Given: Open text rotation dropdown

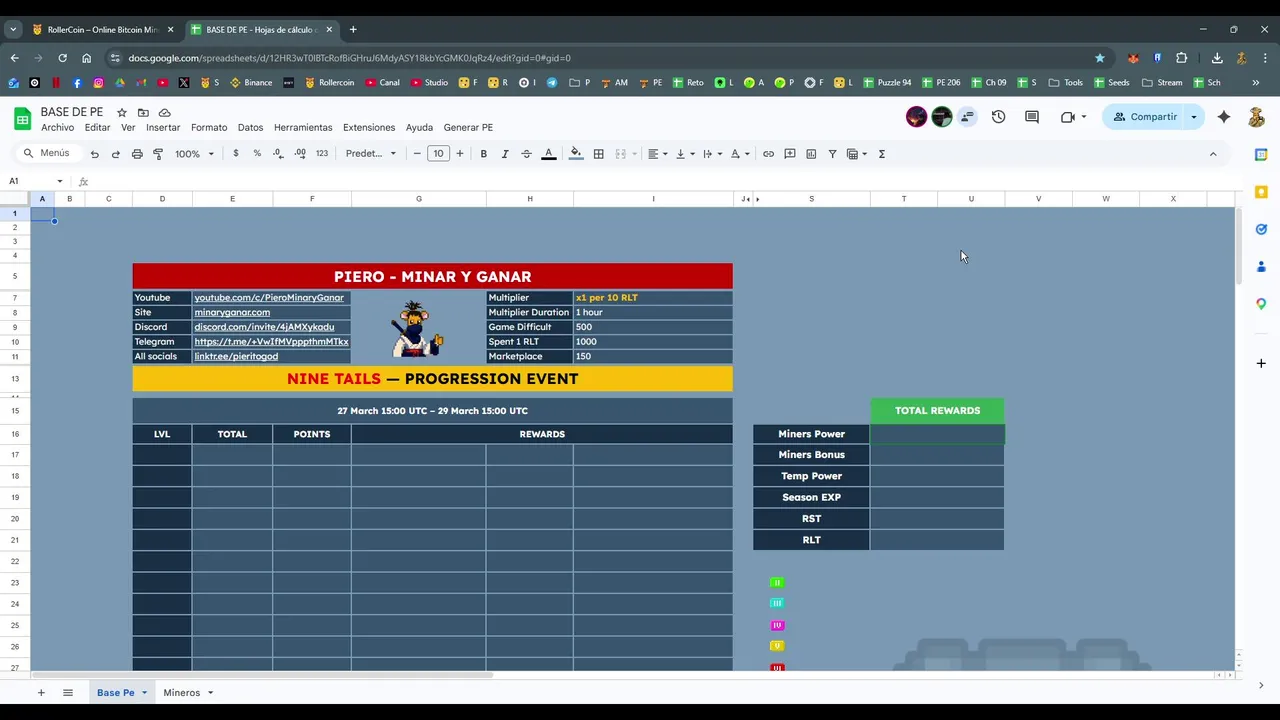Looking at the screenshot, I should pyautogui.click(x=739, y=154).
